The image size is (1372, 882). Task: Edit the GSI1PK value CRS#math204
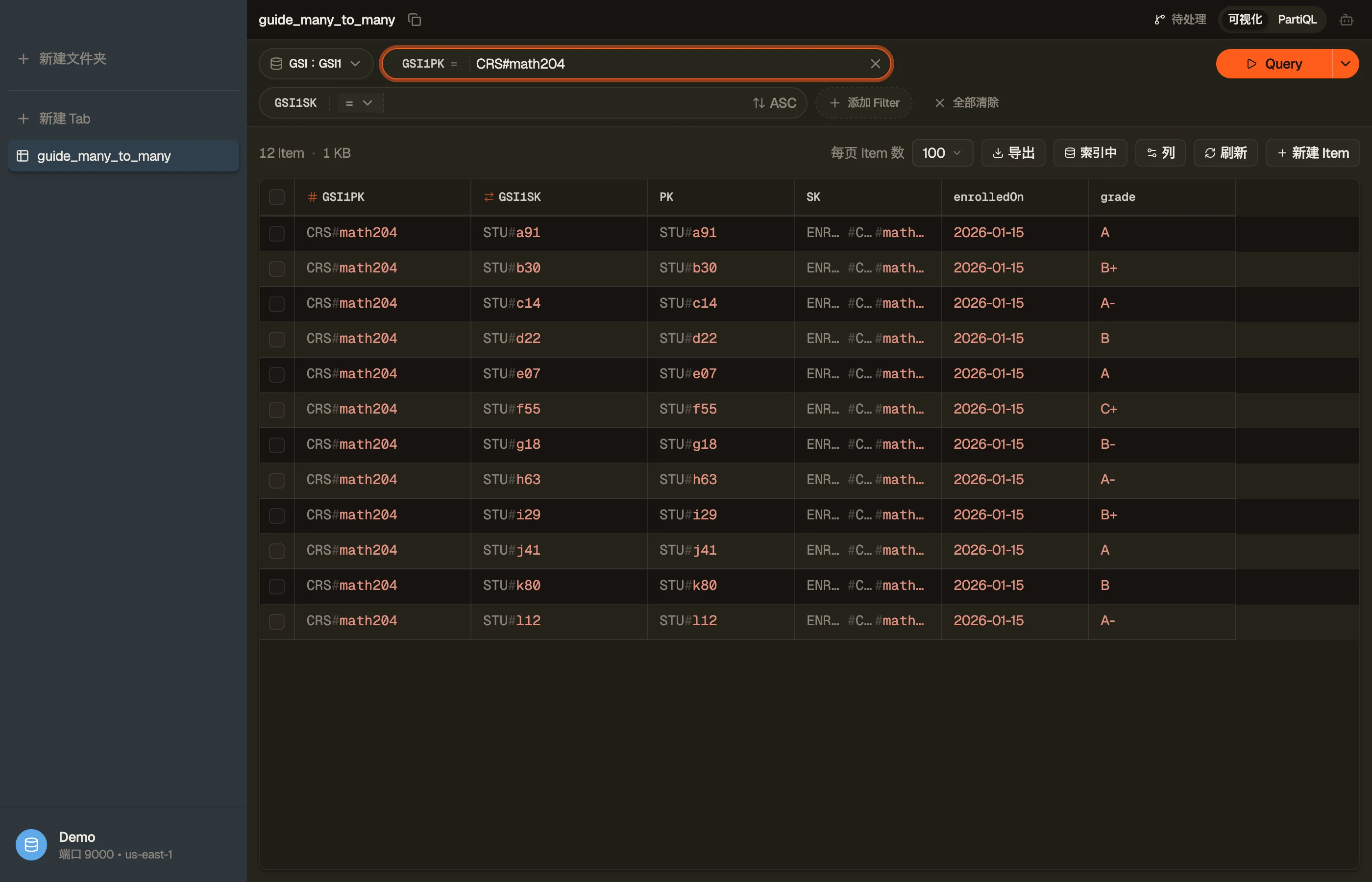[x=667, y=64]
